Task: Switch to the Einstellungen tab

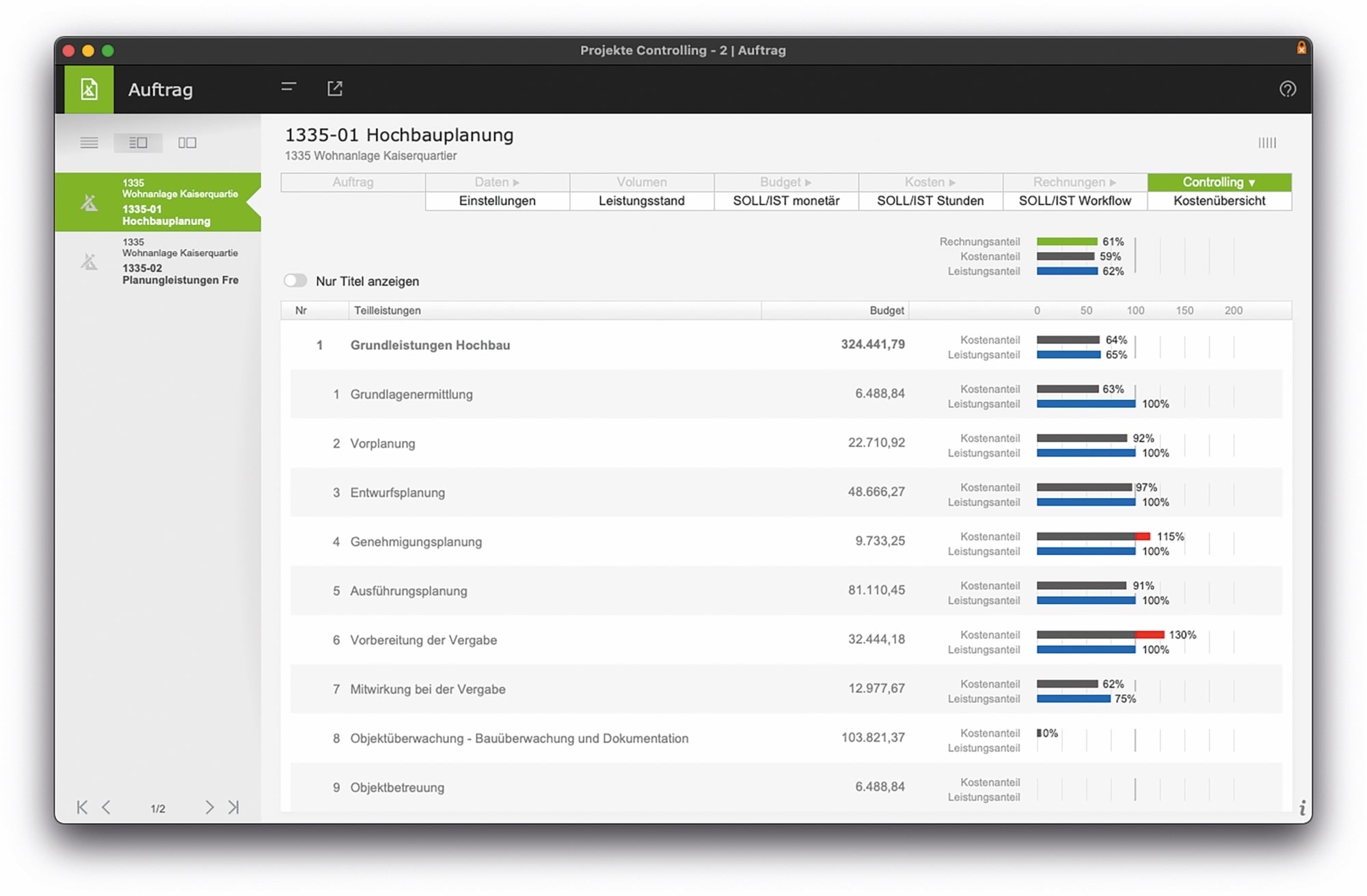Action: 497,200
